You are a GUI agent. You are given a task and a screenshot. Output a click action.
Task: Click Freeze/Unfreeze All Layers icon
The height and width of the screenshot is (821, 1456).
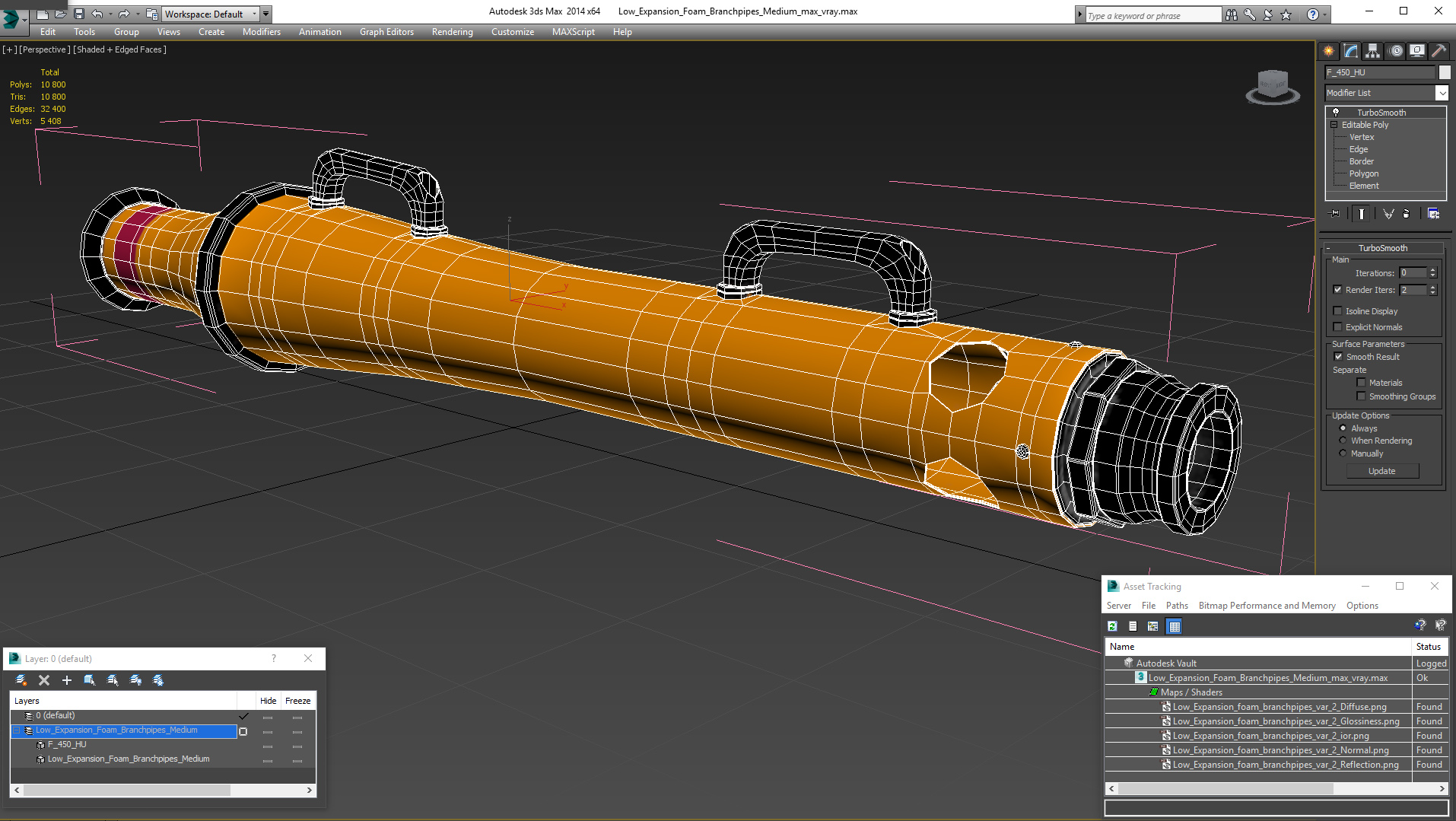[x=158, y=680]
